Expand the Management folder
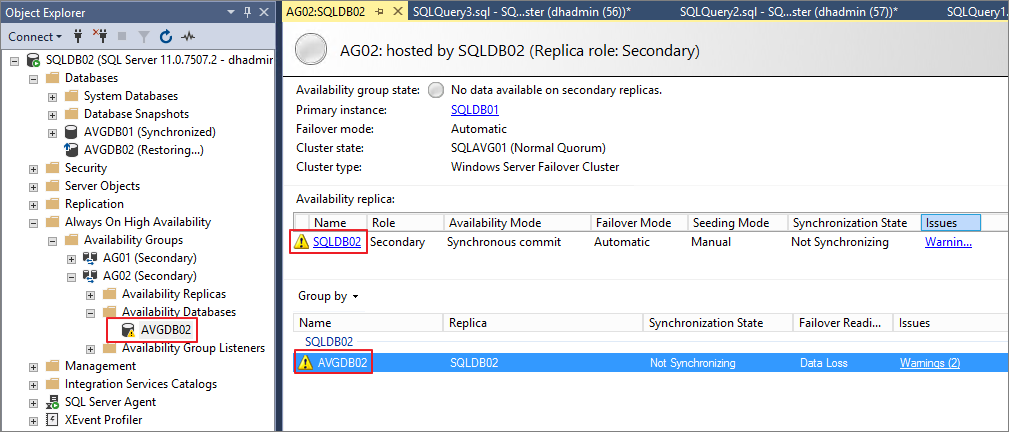This screenshot has height=432, width=1009. click(x=33, y=367)
